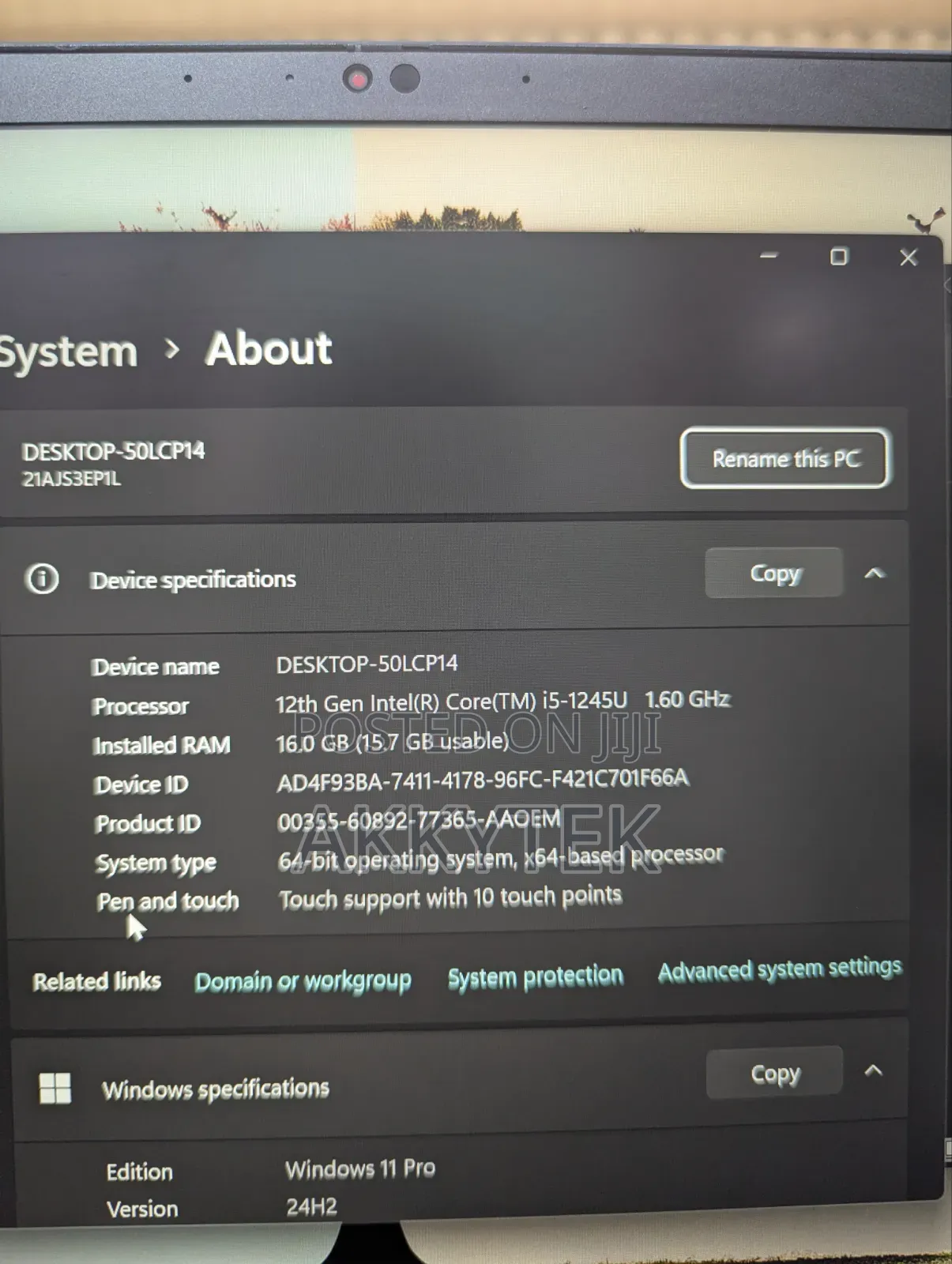Collapse the Device specifications section chevron
Viewport: 952px width, 1264px height.
874,574
